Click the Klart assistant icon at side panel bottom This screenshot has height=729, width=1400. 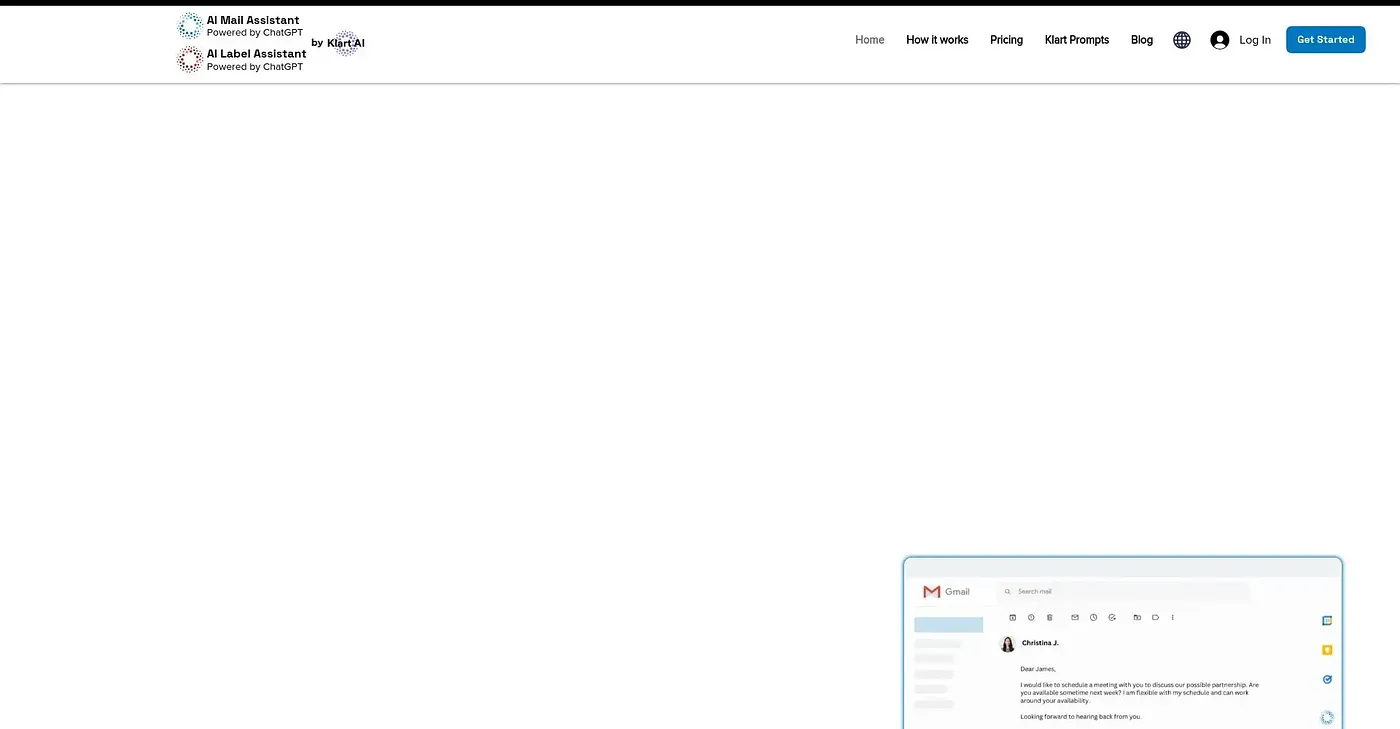[1327, 717]
